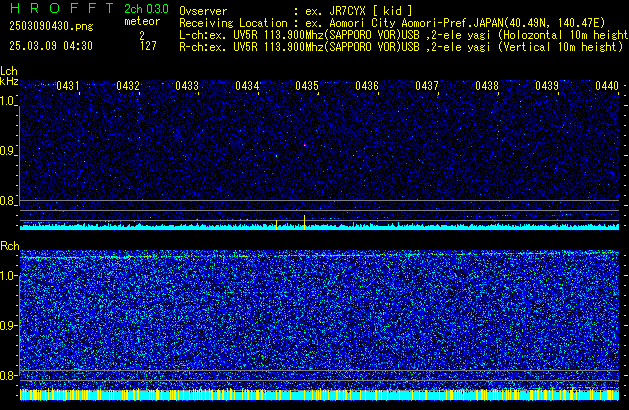Click the tall yellow meteor spike near 0435
This screenshot has width=629, height=410.
coord(304,222)
